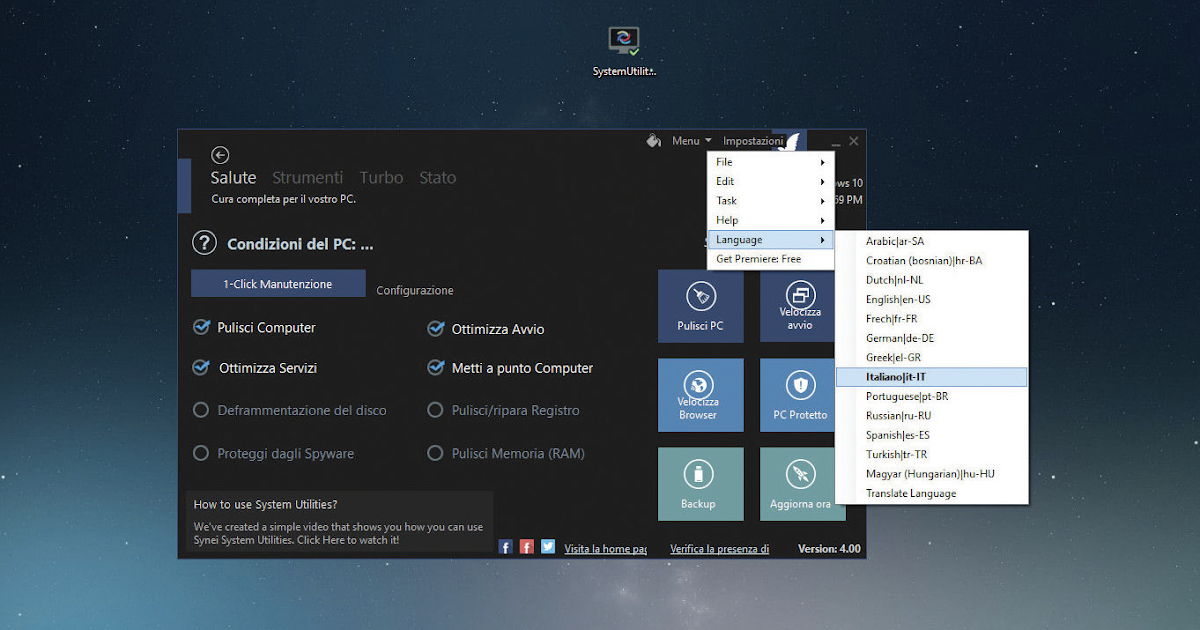Select Croatian (bosnian)|hr-BA language
Viewport: 1200px width, 630px height.
coord(932,261)
